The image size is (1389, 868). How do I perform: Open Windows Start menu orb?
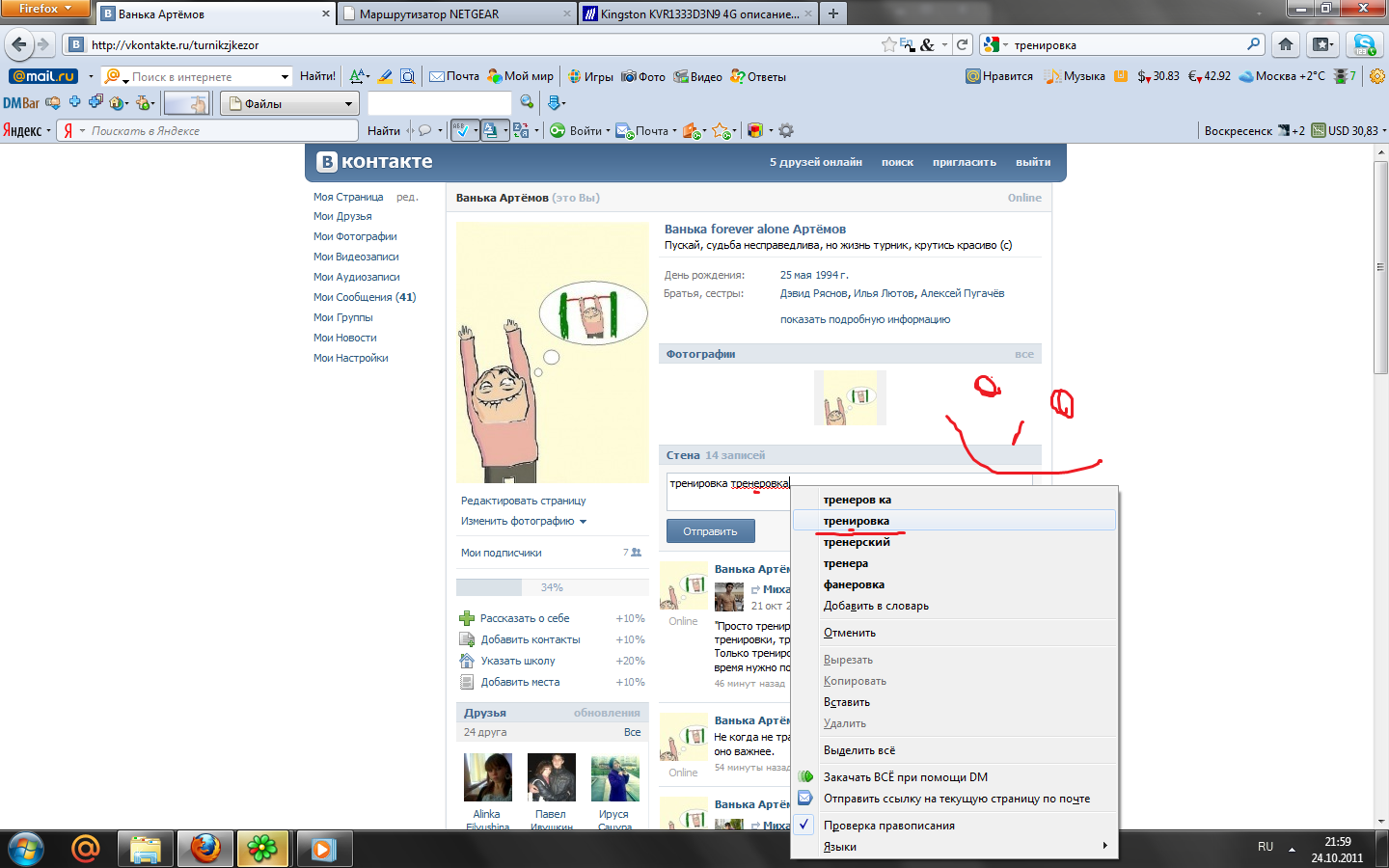click(x=26, y=849)
